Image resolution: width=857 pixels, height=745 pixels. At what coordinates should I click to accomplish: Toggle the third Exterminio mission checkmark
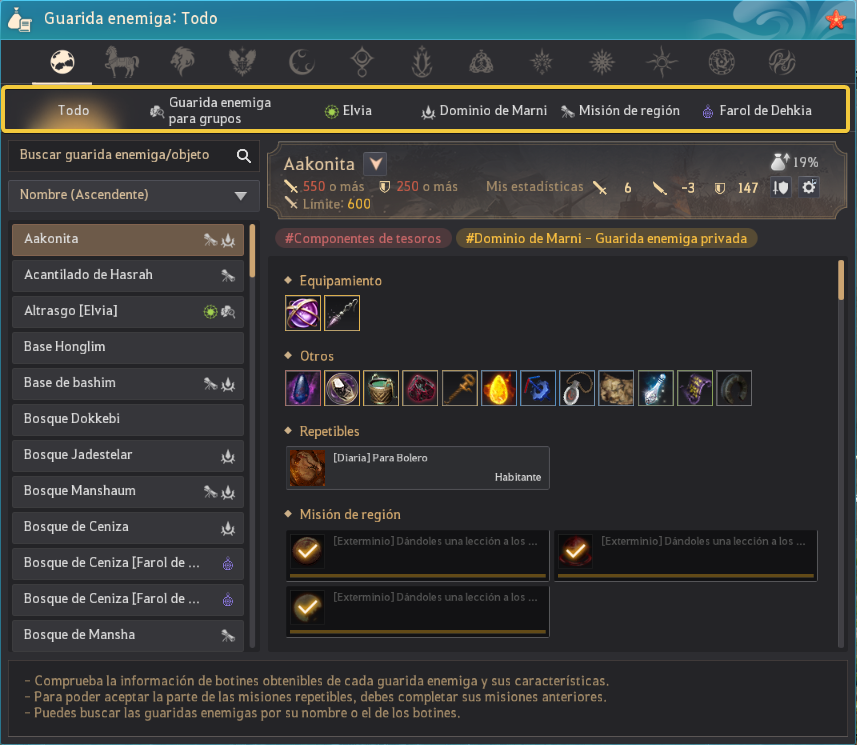point(307,607)
